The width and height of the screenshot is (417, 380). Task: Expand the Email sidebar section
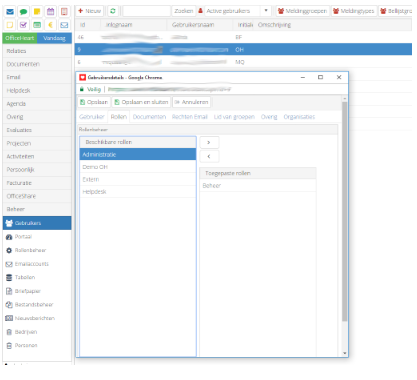[37, 77]
